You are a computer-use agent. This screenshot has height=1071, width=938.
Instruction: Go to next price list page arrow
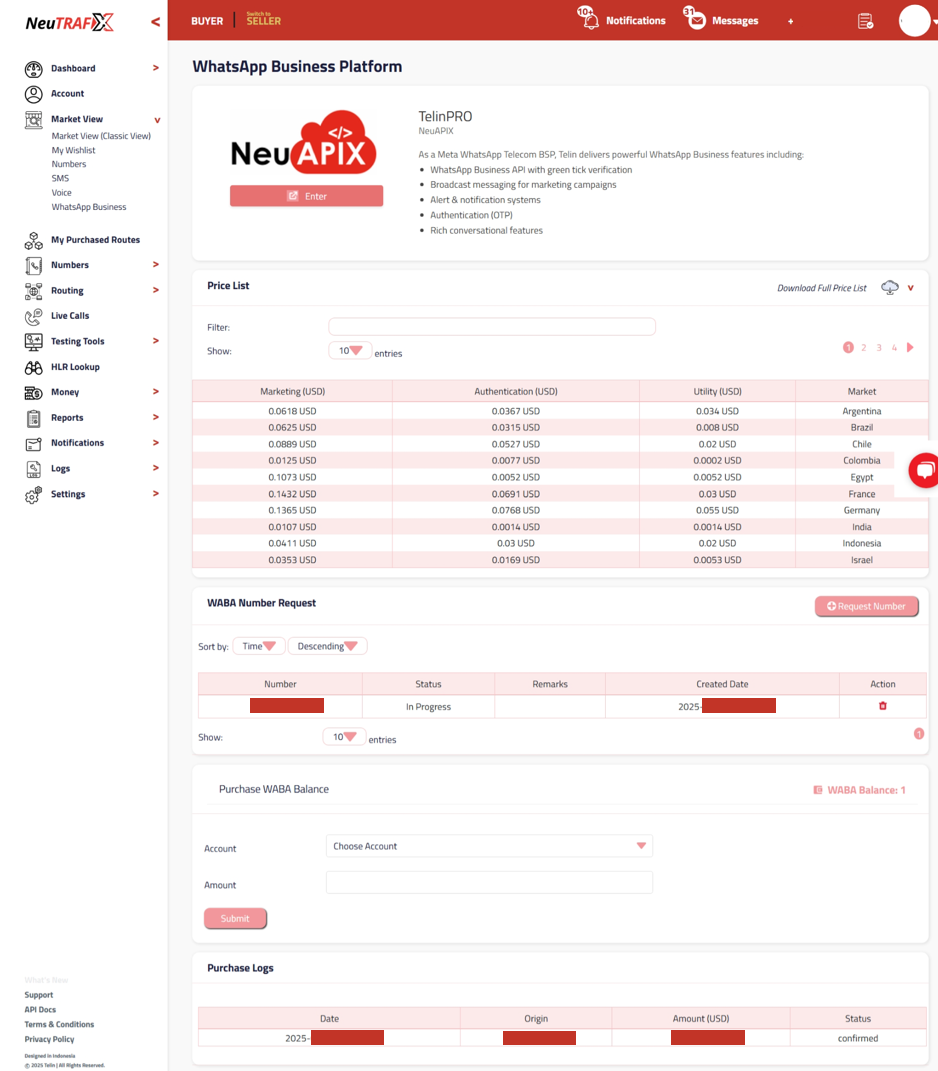(x=910, y=348)
